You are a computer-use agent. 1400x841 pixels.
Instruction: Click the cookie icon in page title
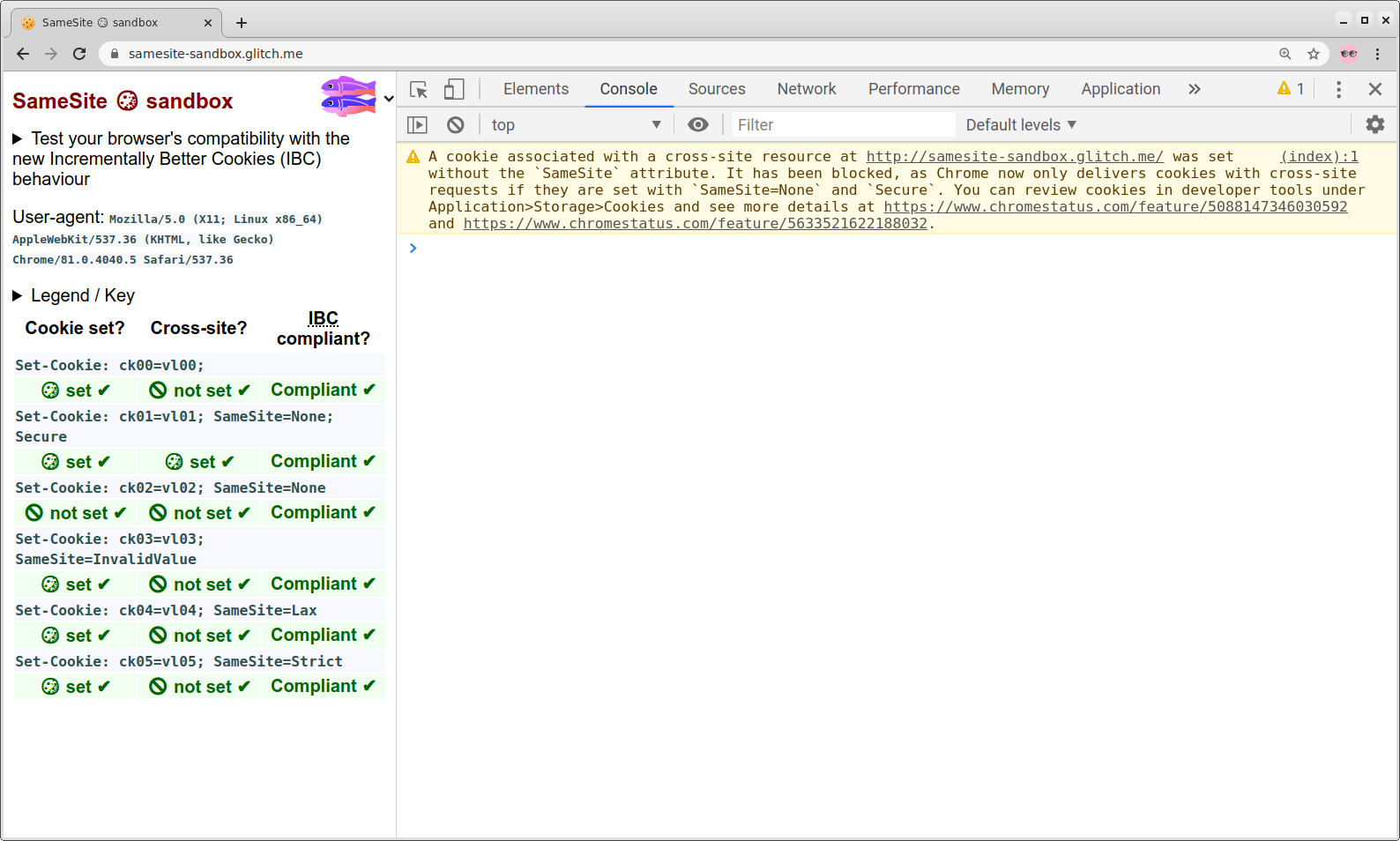pyautogui.click(x=127, y=100)
